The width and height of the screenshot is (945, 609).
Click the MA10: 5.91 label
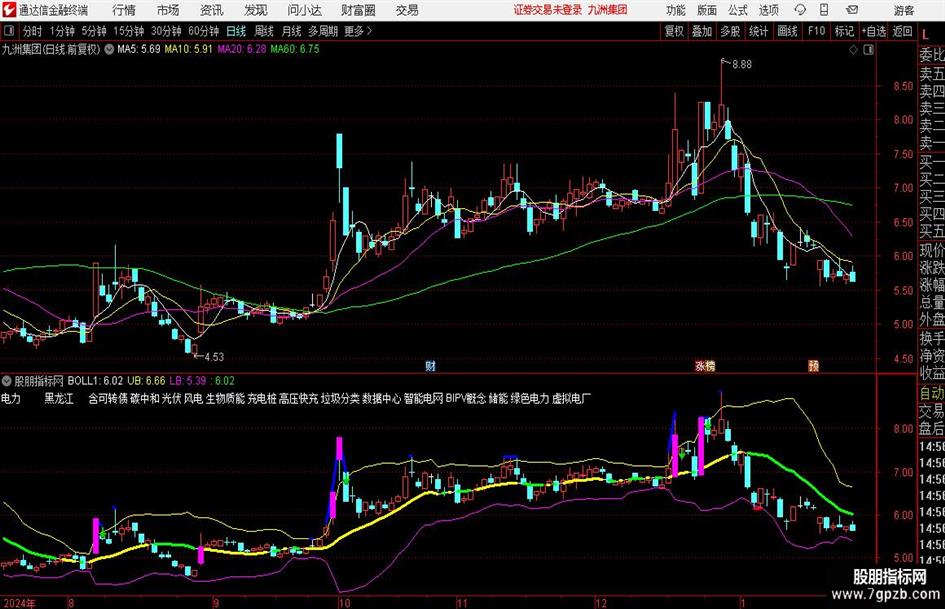point(188,49)
